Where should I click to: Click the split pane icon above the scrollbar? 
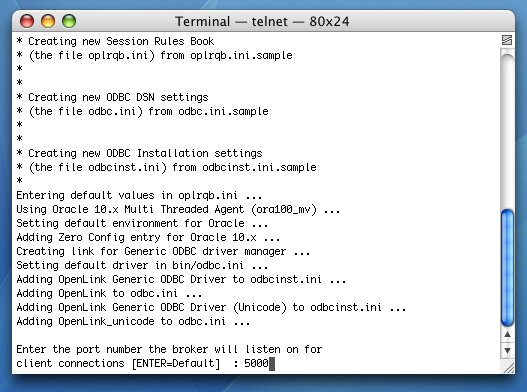click(x=507, y=40)
